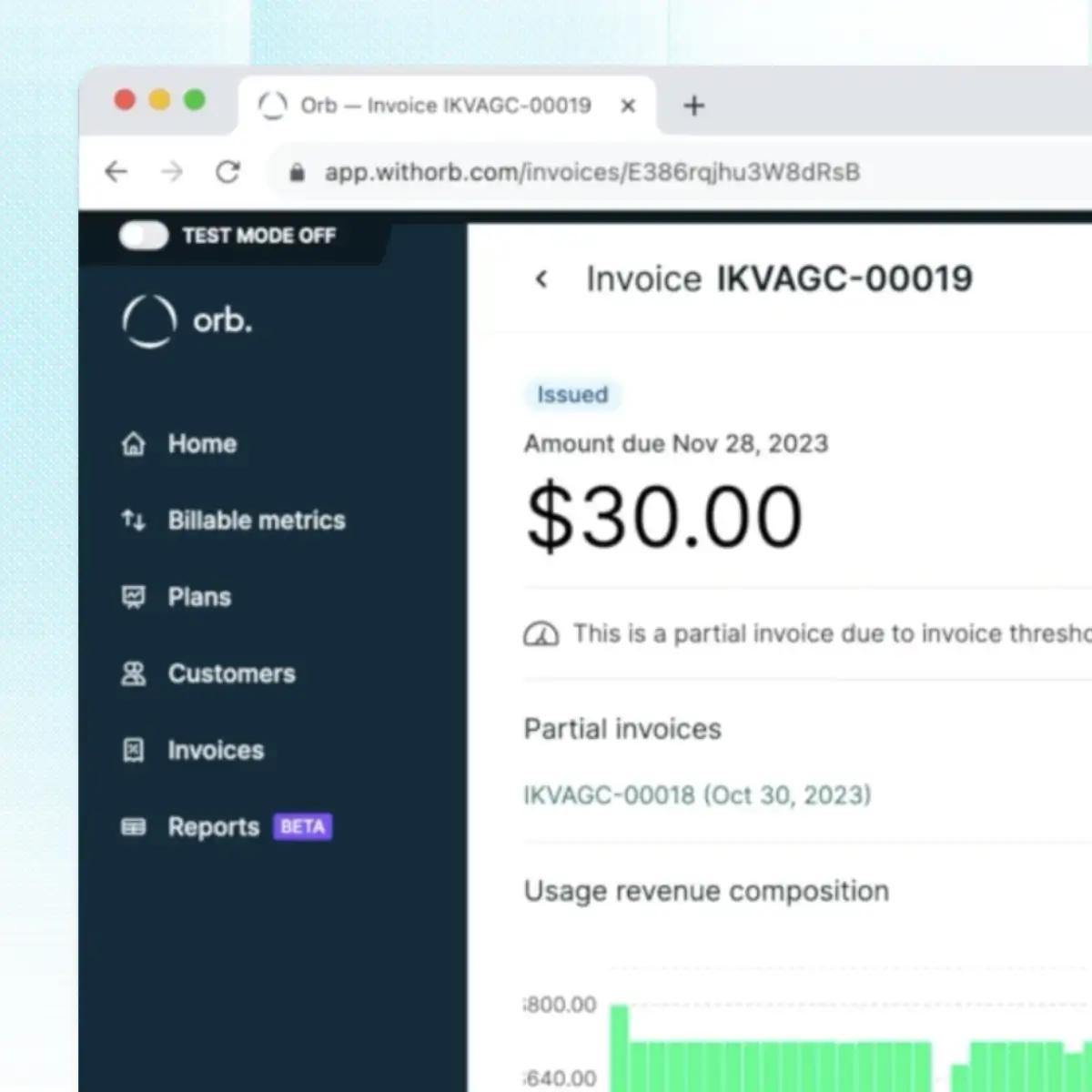Click the BETA badge next to Reports

click(303, 826)
